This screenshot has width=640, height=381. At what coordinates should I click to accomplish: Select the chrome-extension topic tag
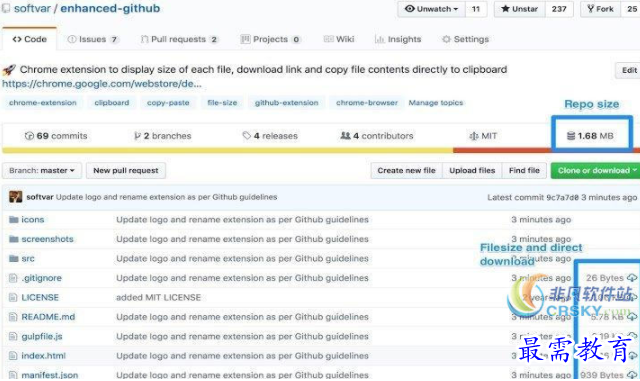point(43,103)
